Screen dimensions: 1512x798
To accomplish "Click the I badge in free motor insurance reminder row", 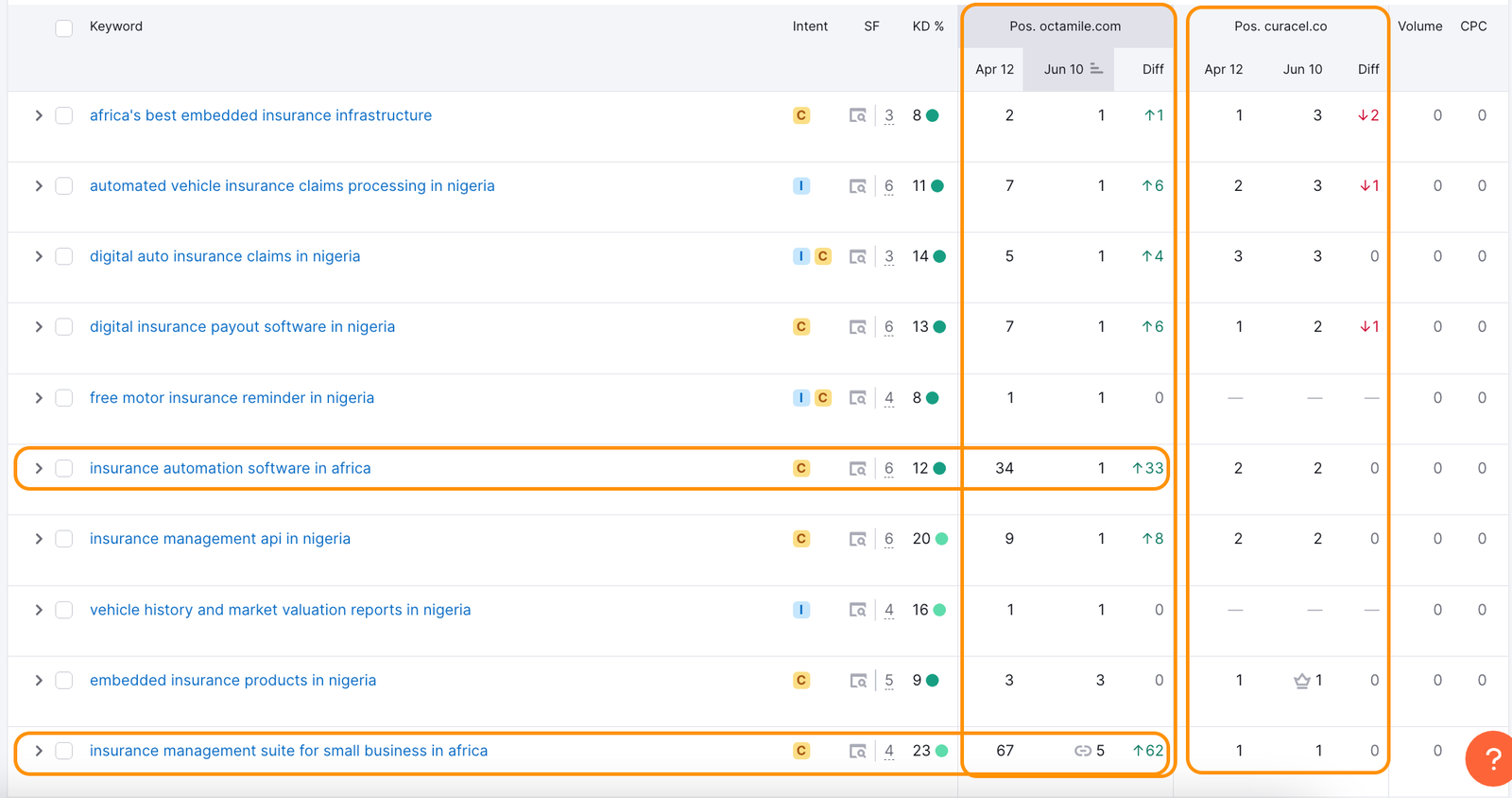I will [801, 398].
